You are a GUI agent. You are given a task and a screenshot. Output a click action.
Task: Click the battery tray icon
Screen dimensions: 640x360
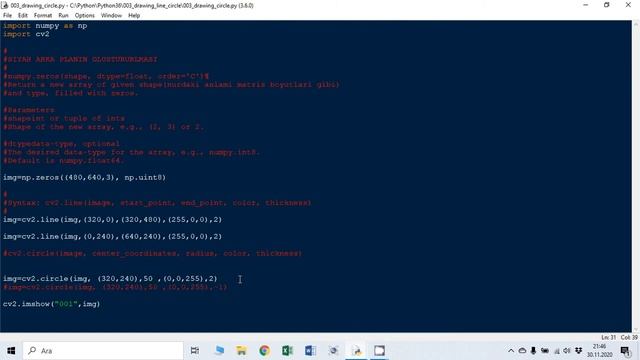tap(544, 351)
